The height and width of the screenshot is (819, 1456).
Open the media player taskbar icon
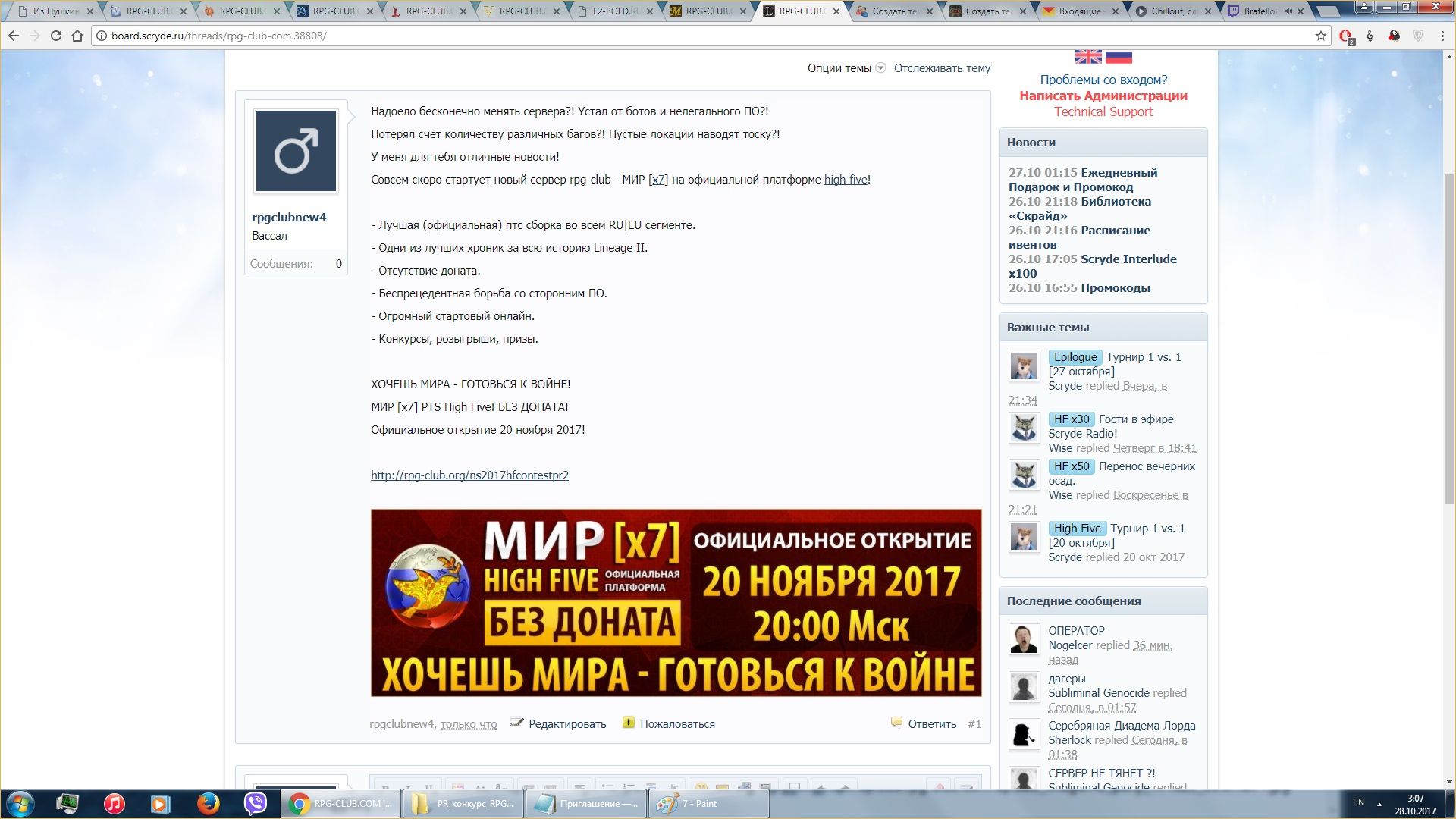point(160,804)
